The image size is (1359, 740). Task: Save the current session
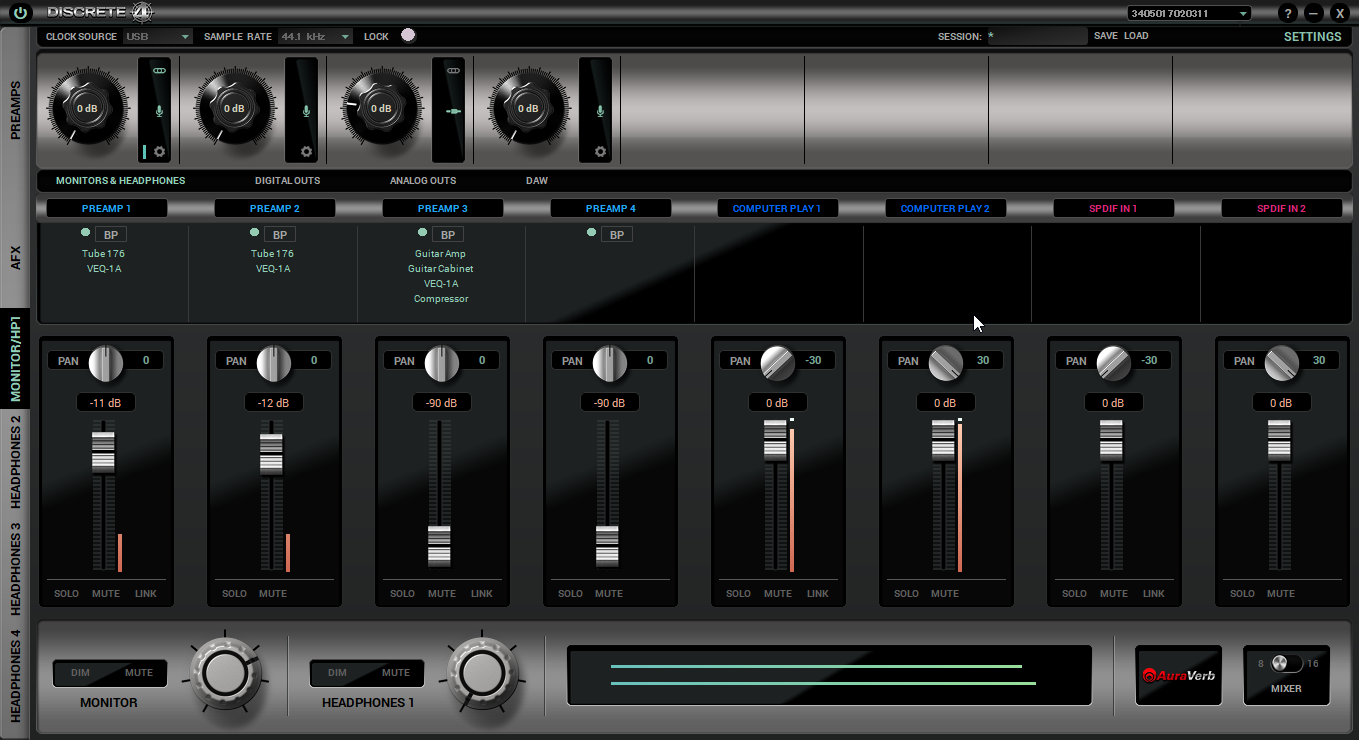point(1105,36)
